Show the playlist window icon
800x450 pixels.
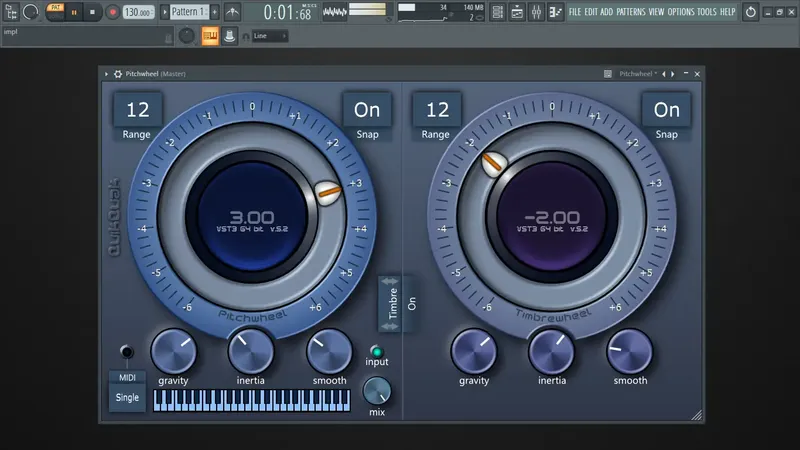pos(497,12)
